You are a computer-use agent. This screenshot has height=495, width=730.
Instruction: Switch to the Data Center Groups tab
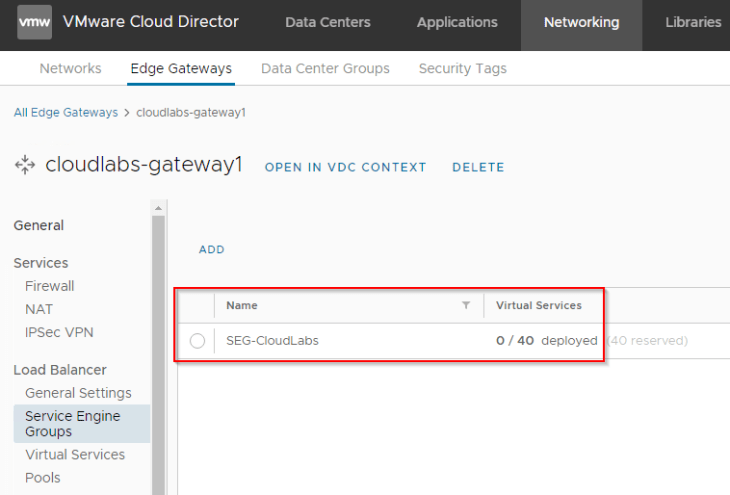325,68
